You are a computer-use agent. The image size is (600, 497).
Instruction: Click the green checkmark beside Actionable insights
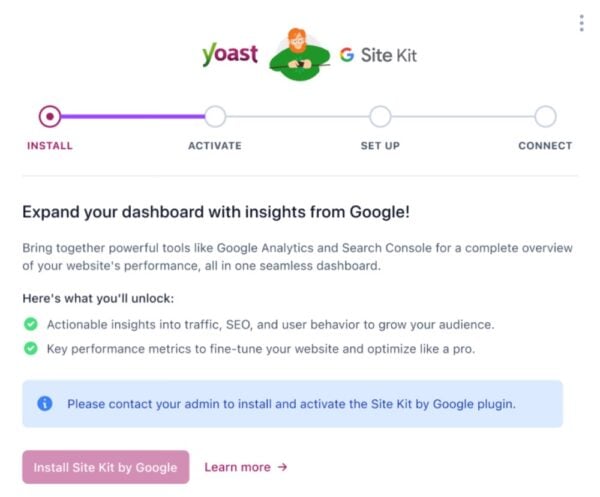(31, 324)
